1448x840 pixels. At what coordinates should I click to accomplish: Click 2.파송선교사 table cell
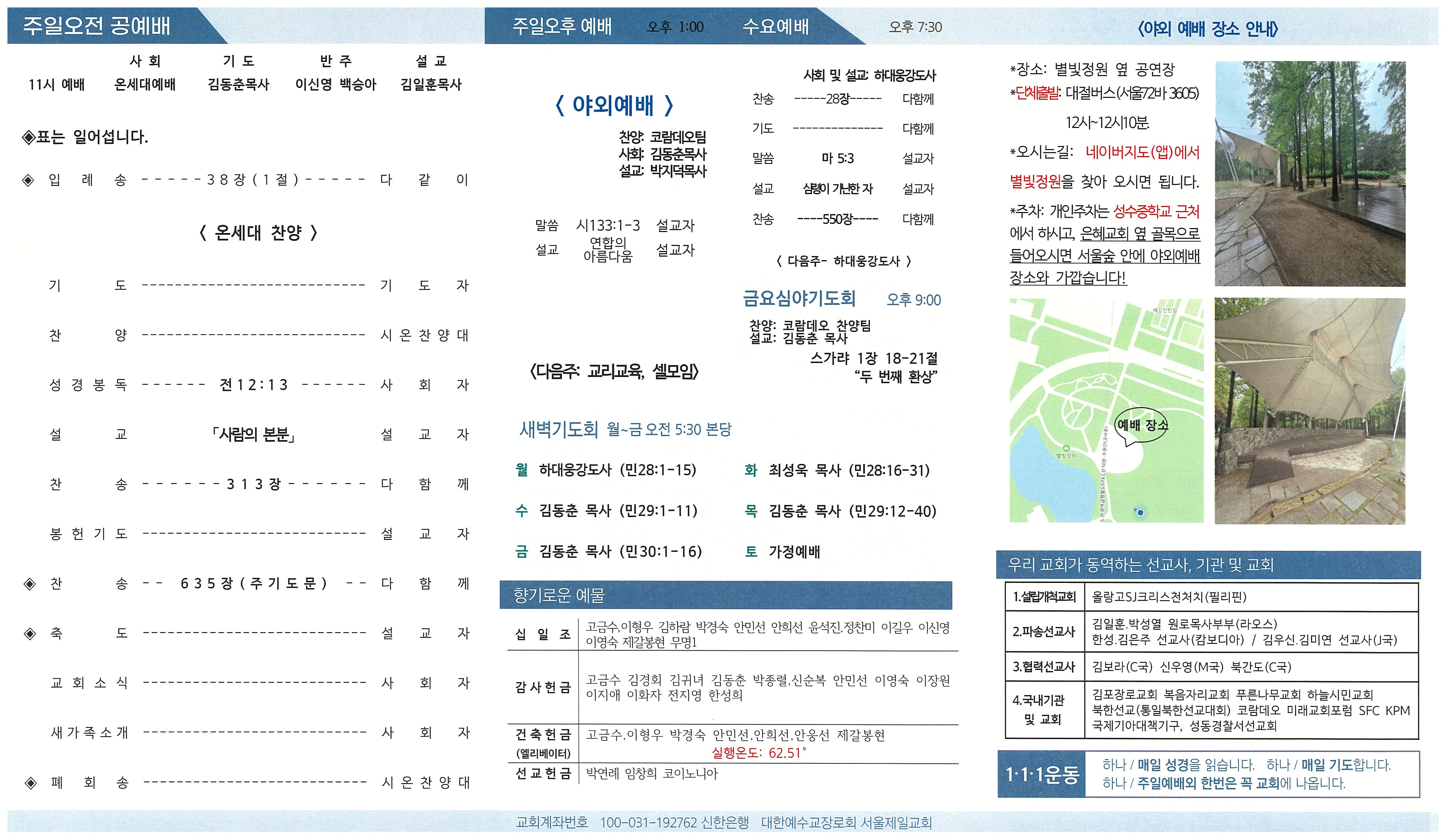click(1044, 631)
